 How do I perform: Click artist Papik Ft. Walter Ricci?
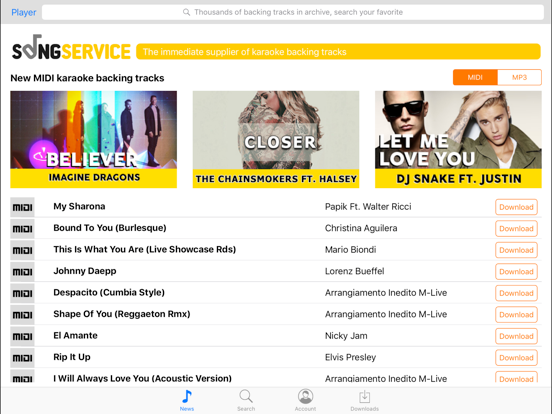click(x=368, y=207)
